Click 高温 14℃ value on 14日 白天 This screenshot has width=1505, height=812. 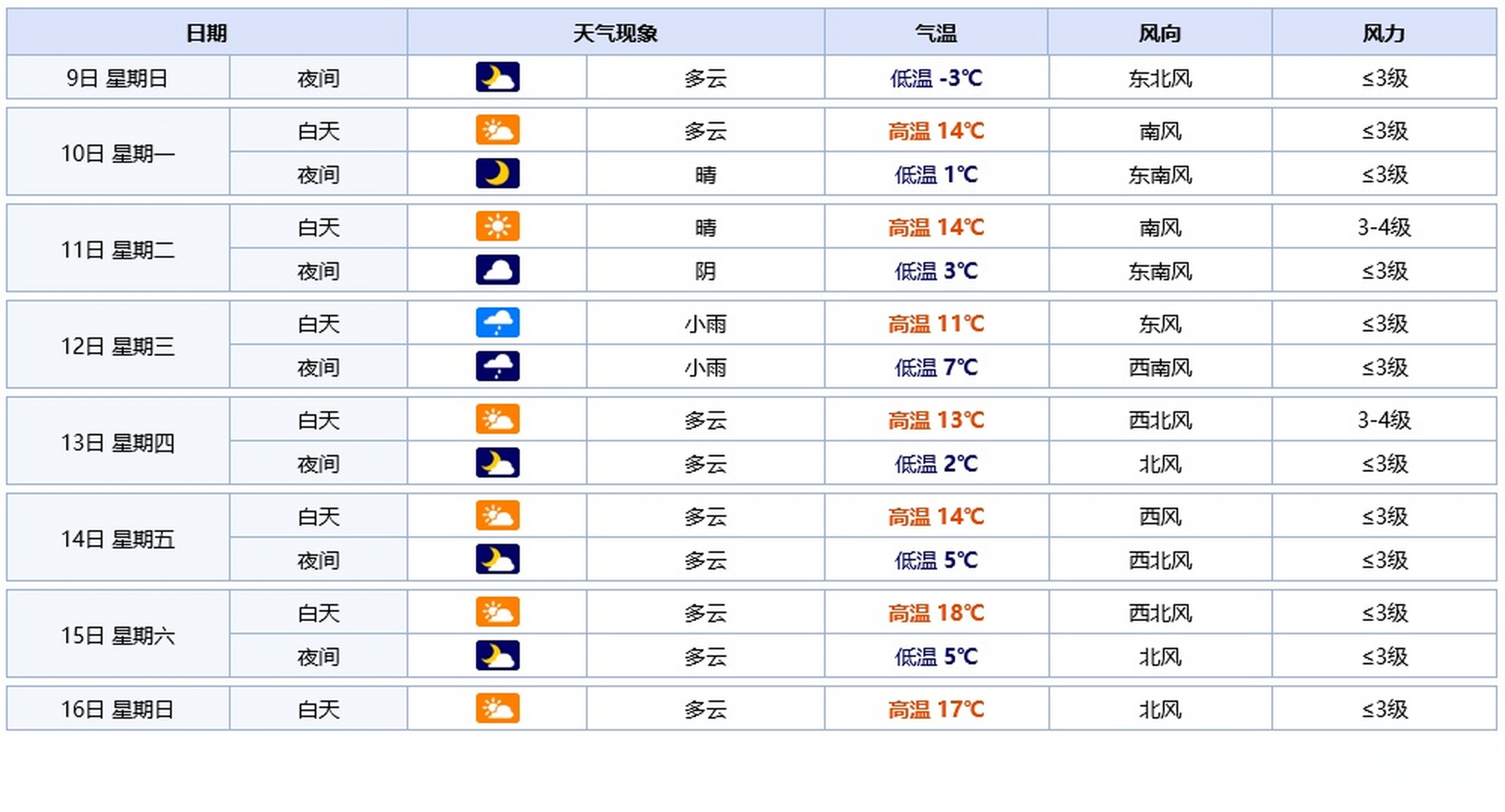pos(936,517)
